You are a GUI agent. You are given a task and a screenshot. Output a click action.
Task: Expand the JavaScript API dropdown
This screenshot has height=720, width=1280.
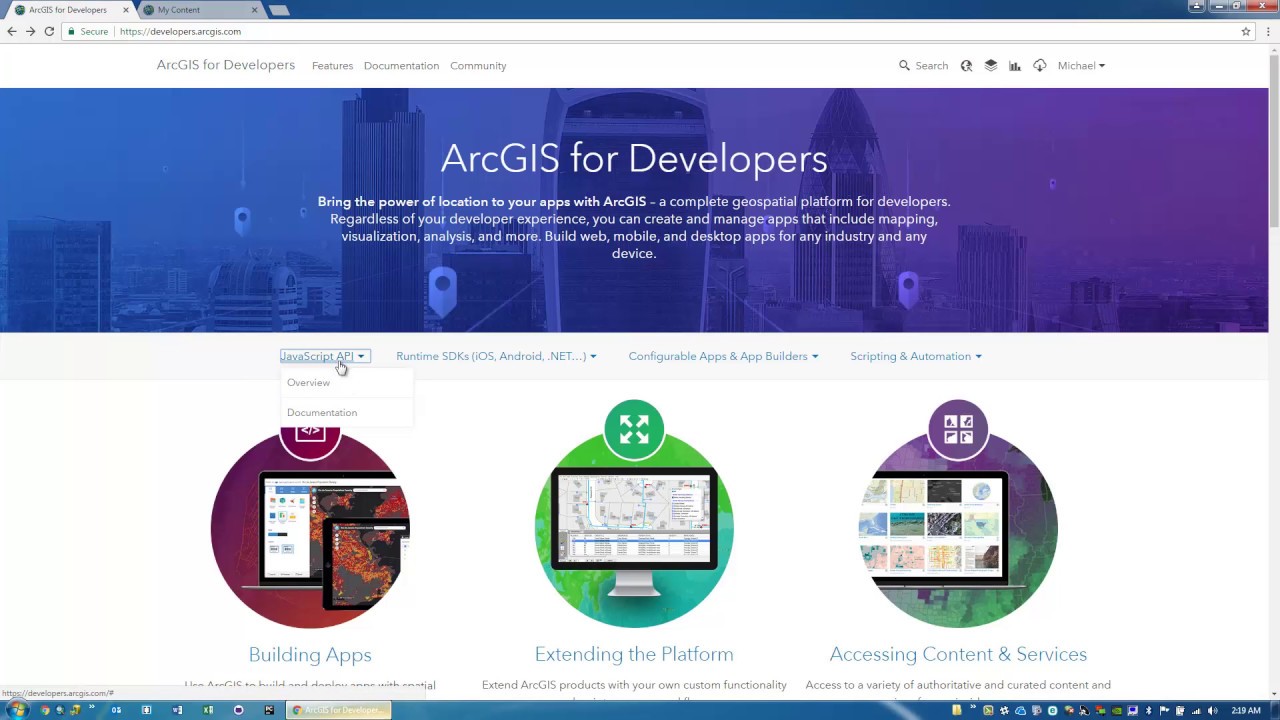(x=323, y=356)
